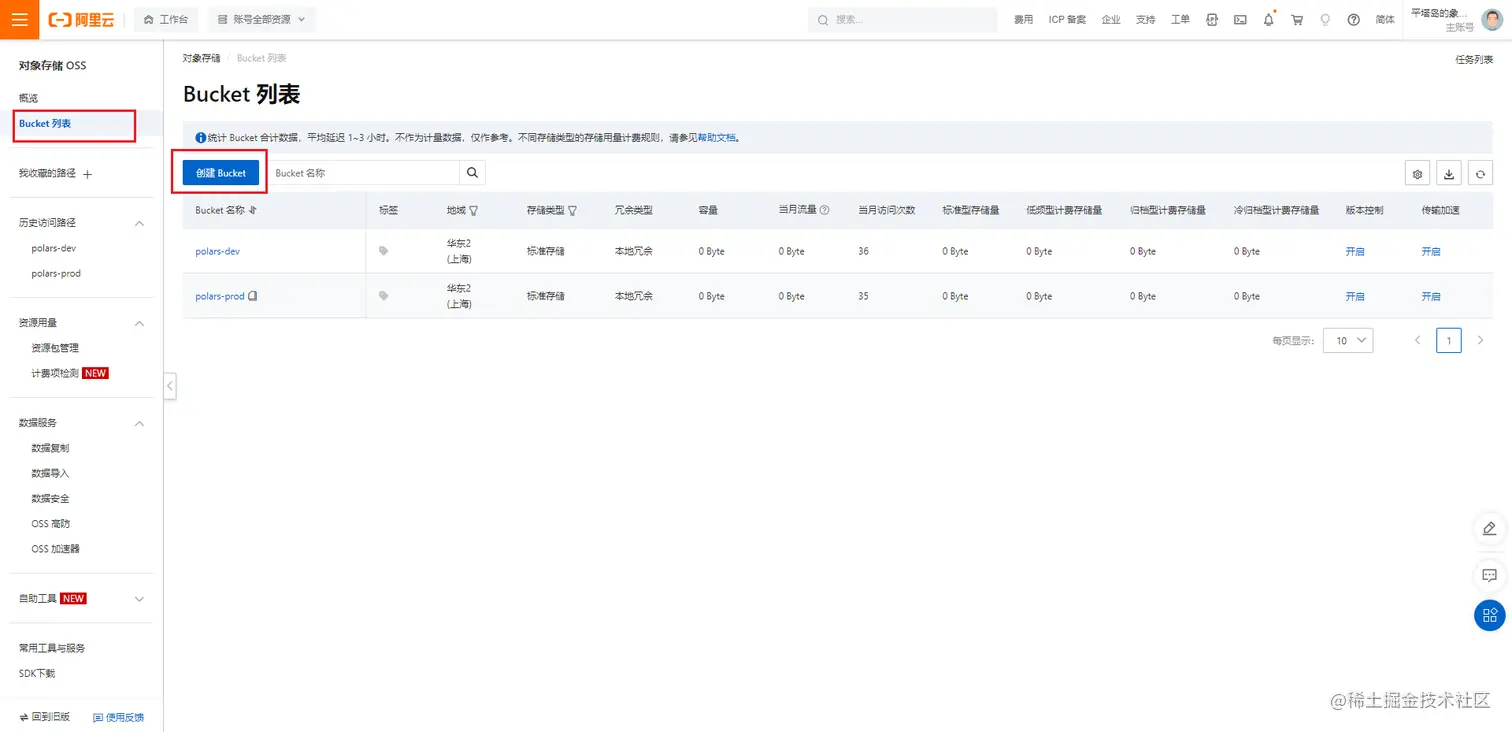
Task: Open the user avatar account menu
Action: 1491,19
